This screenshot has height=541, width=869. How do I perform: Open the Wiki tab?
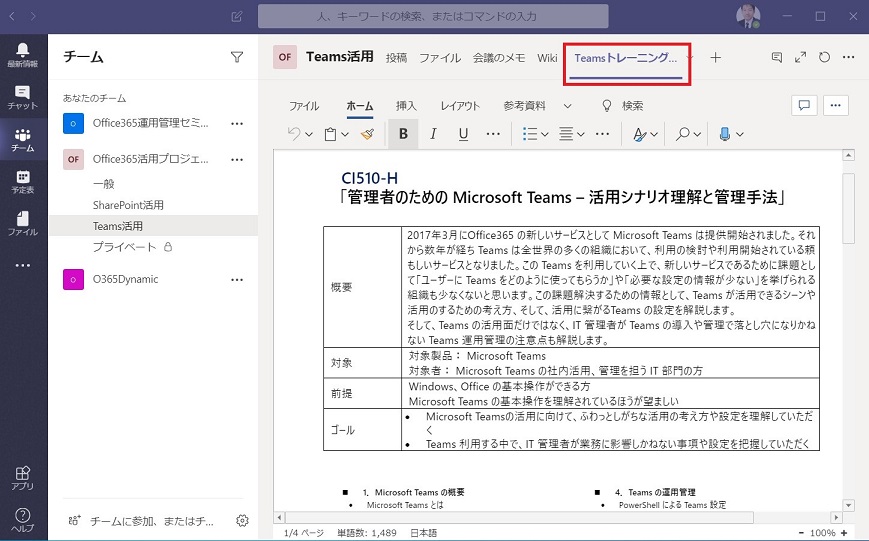[547, 58]
